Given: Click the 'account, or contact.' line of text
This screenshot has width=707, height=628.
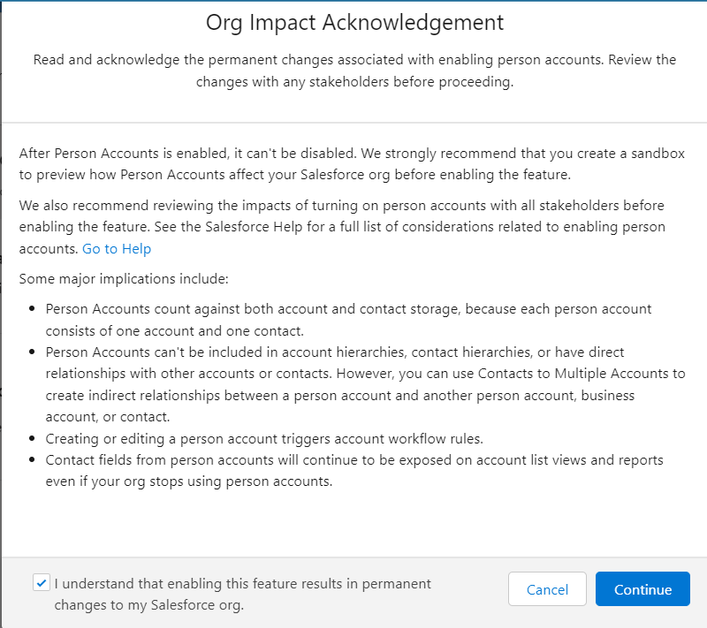Looking at the screenshot, I should (108, 417).
